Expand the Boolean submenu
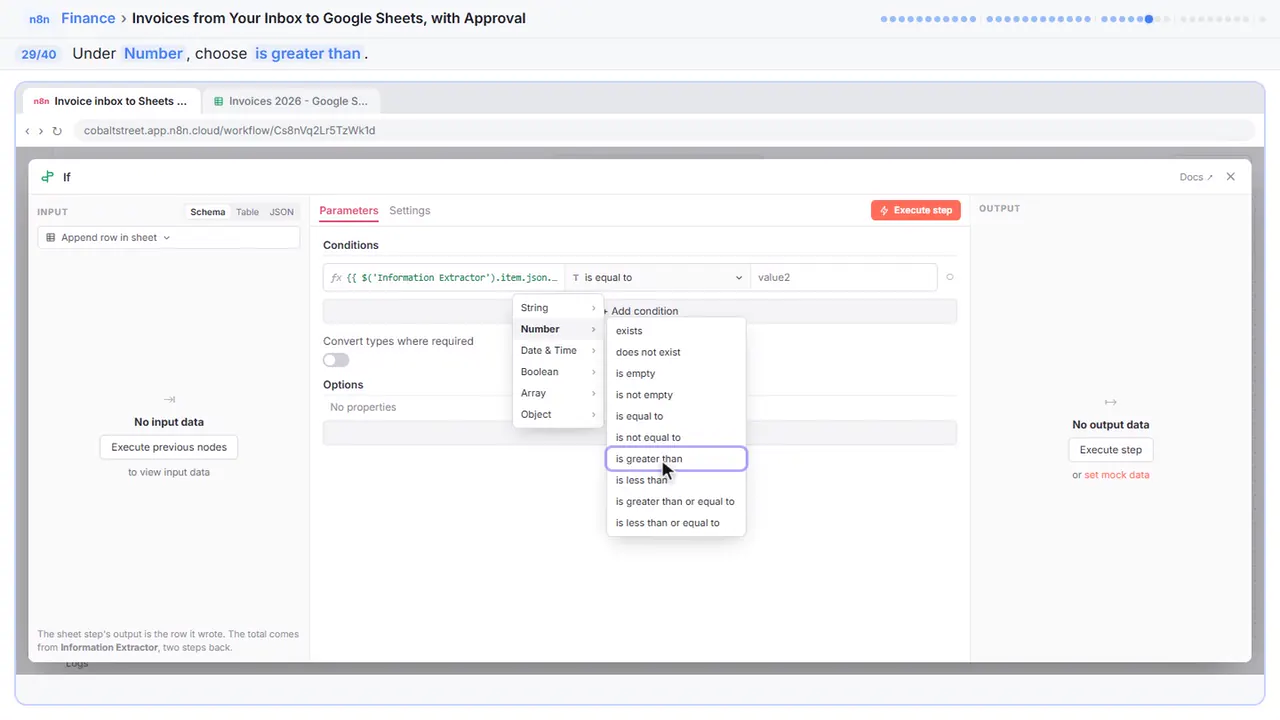The height and width of the screenshot is (720, 1280). point(558,372)
